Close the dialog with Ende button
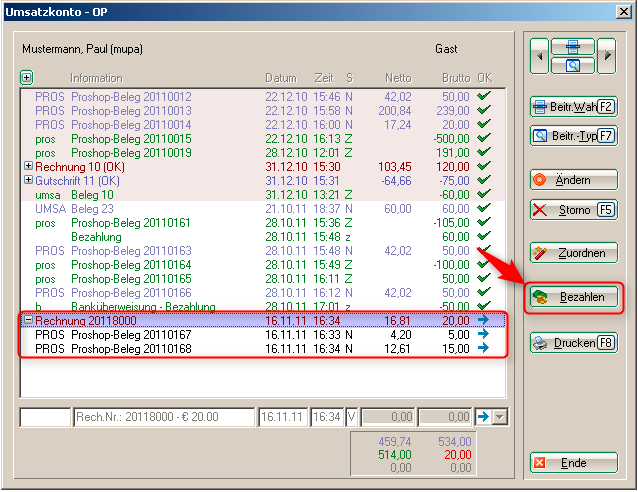 (x=573, y=464)
